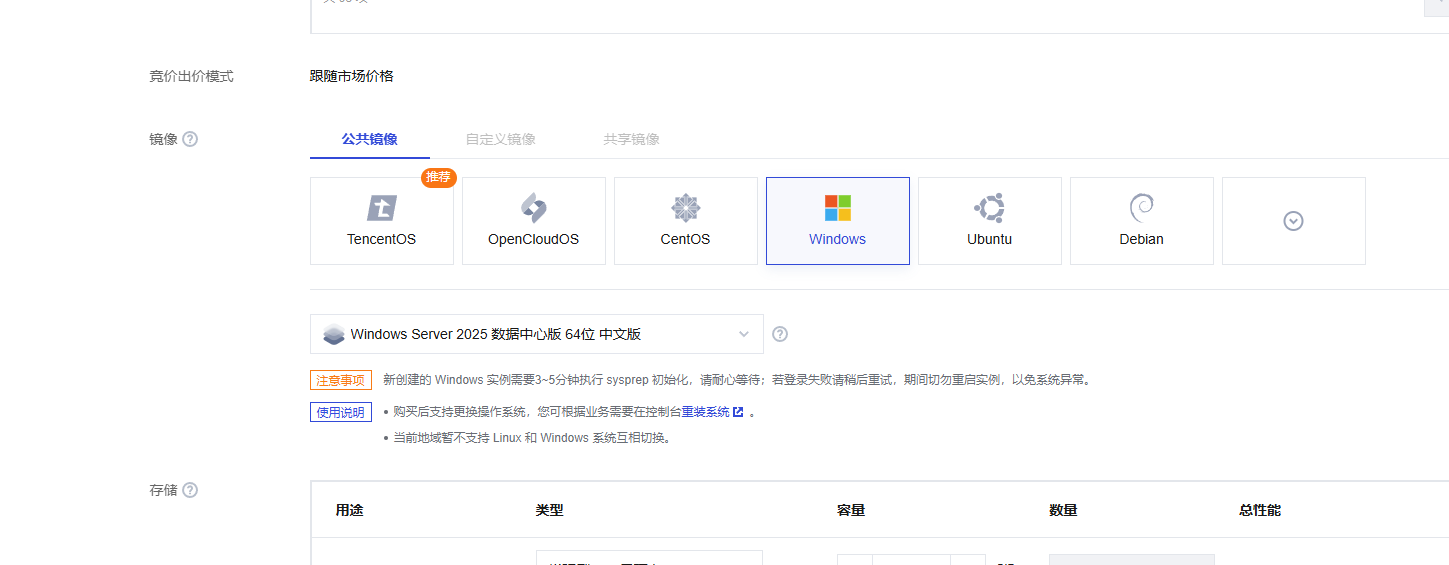Click the 注意事项 tag
Screen dimensions: 1449x565
(x=341, y=380)
